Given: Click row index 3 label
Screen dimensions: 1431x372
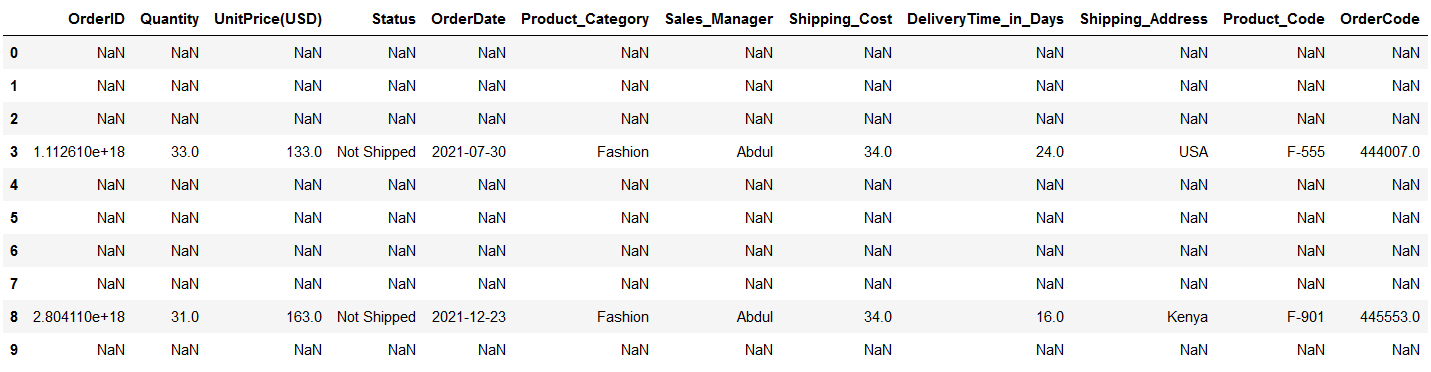Looking at the screenshot, I should pyautogui.click(x=14, y=152).
